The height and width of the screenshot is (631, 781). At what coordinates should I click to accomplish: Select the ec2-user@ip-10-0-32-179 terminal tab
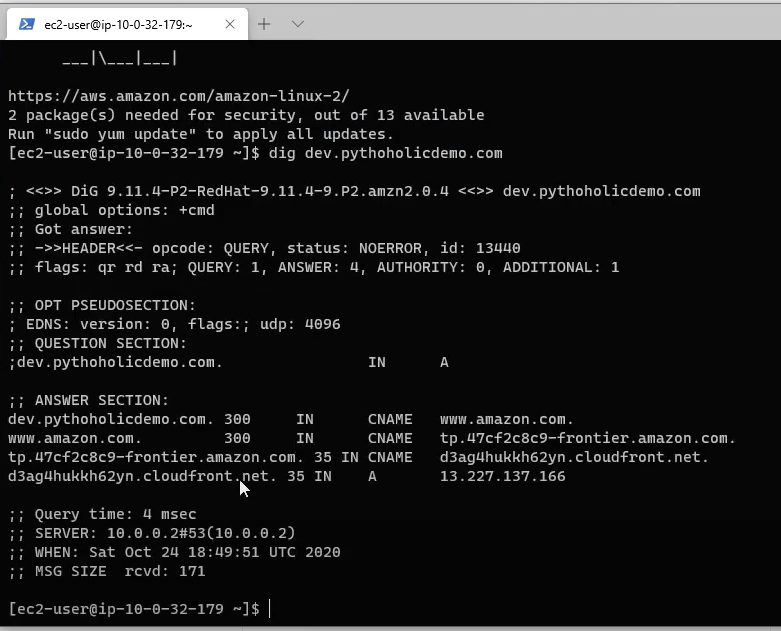coord(127,24)
